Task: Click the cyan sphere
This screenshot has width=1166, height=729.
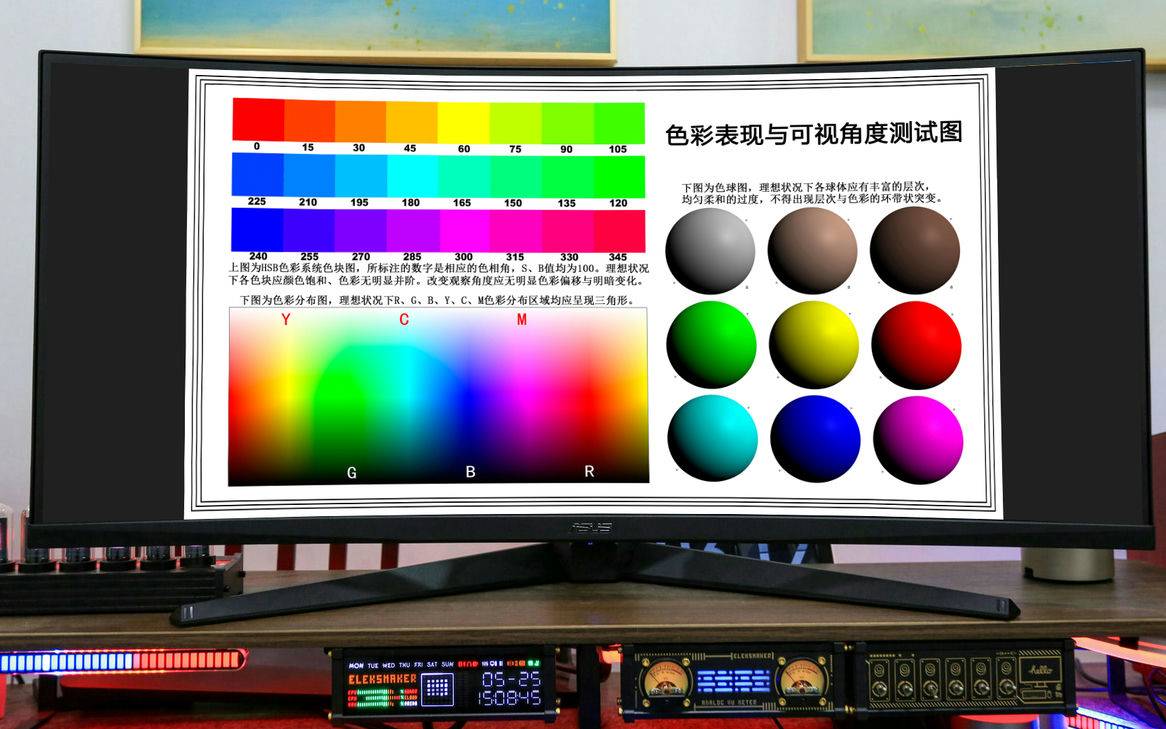Action: pos(712,438)
